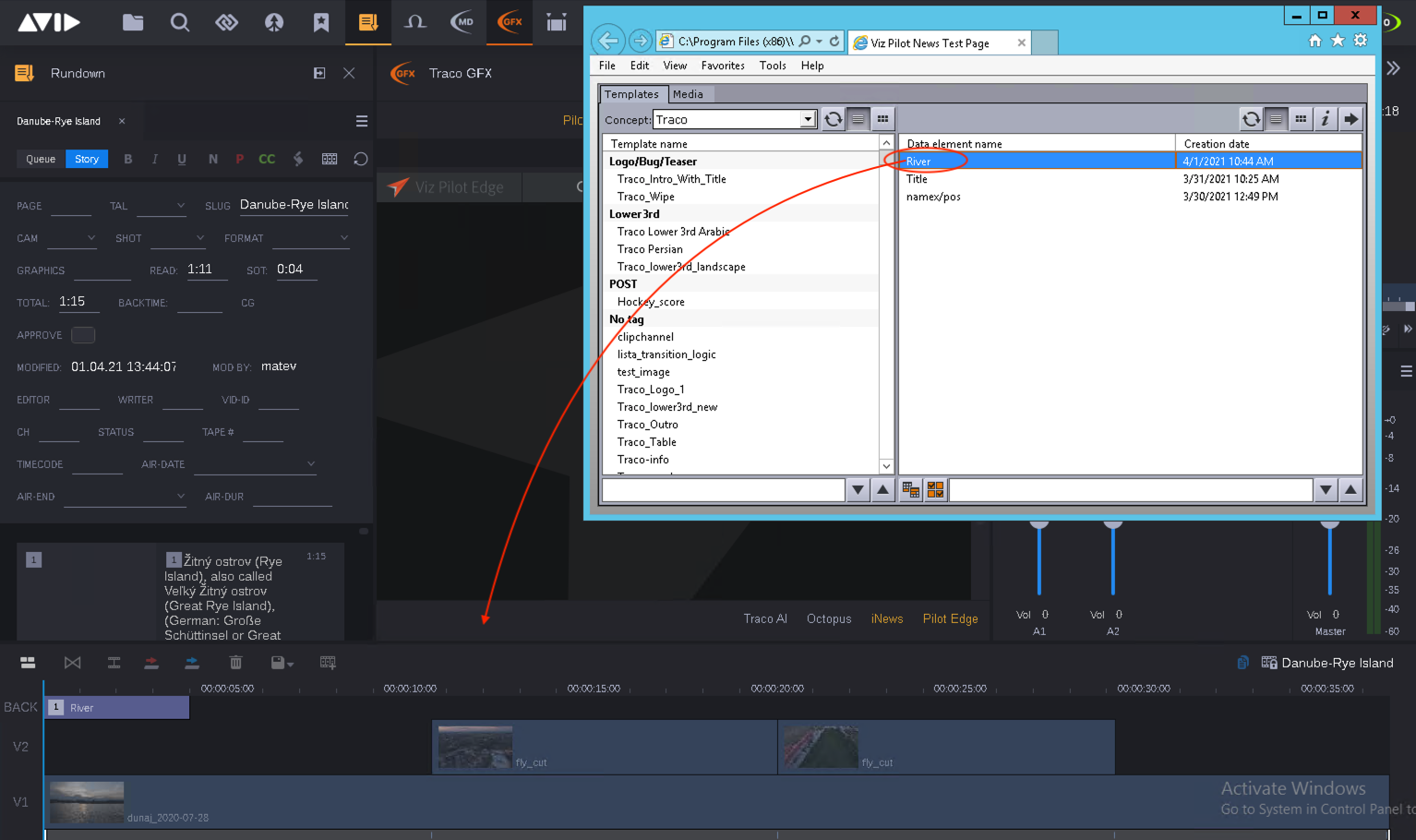The height and width of the screenshot is (840, 1416).
Task: Toggle the red P presenter text button
Action: (240, 159)
